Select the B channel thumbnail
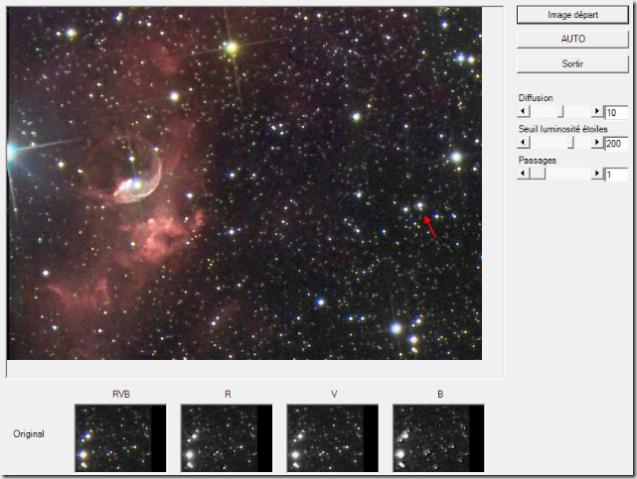Screen dimensions: 637x479 click(439, 438)
